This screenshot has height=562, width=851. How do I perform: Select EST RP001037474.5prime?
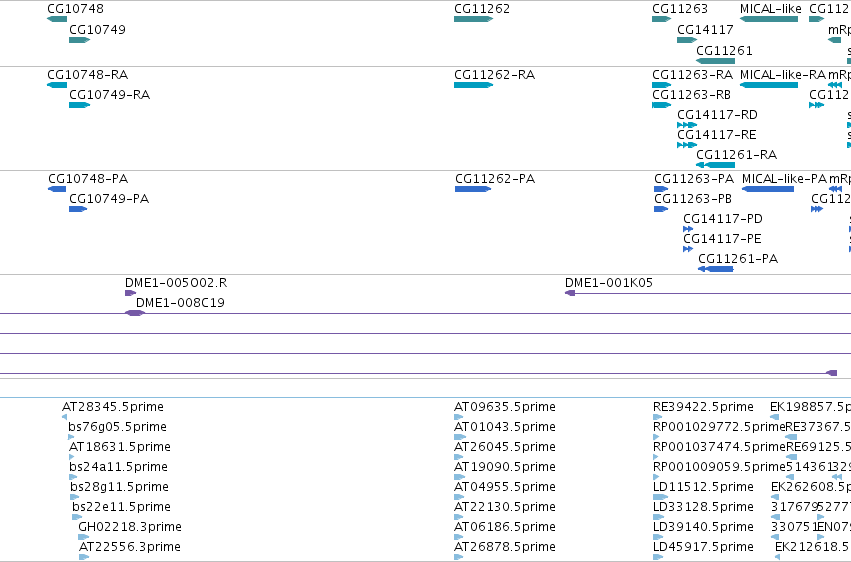pyautogui.click(x=656, y=457)
